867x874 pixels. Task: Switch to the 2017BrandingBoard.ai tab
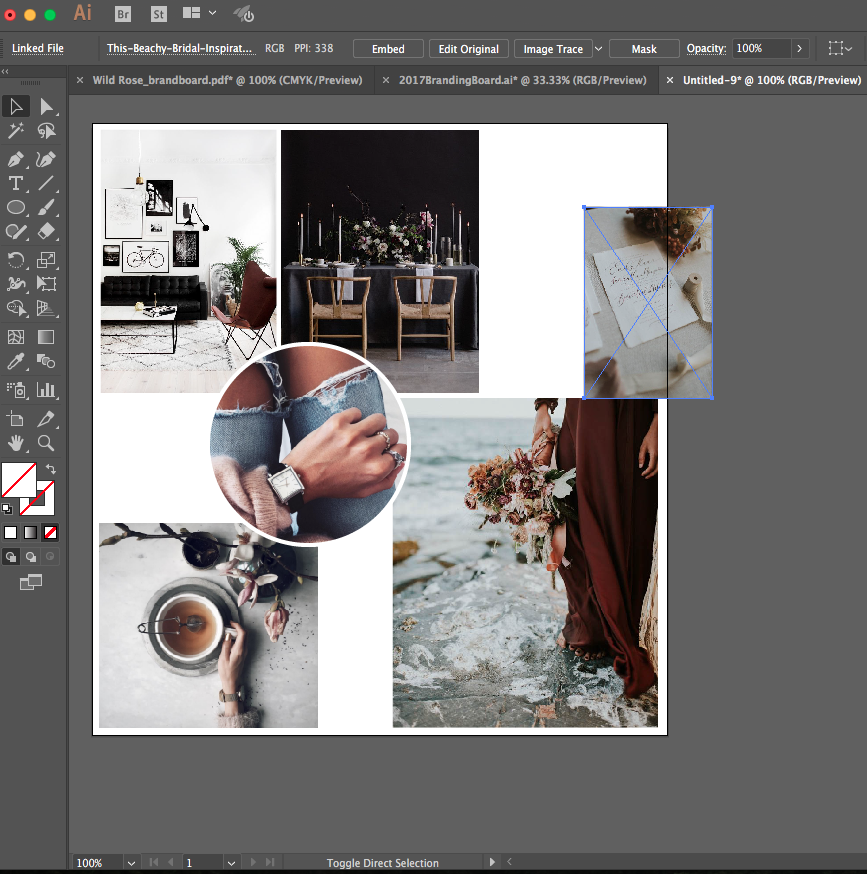522,80
